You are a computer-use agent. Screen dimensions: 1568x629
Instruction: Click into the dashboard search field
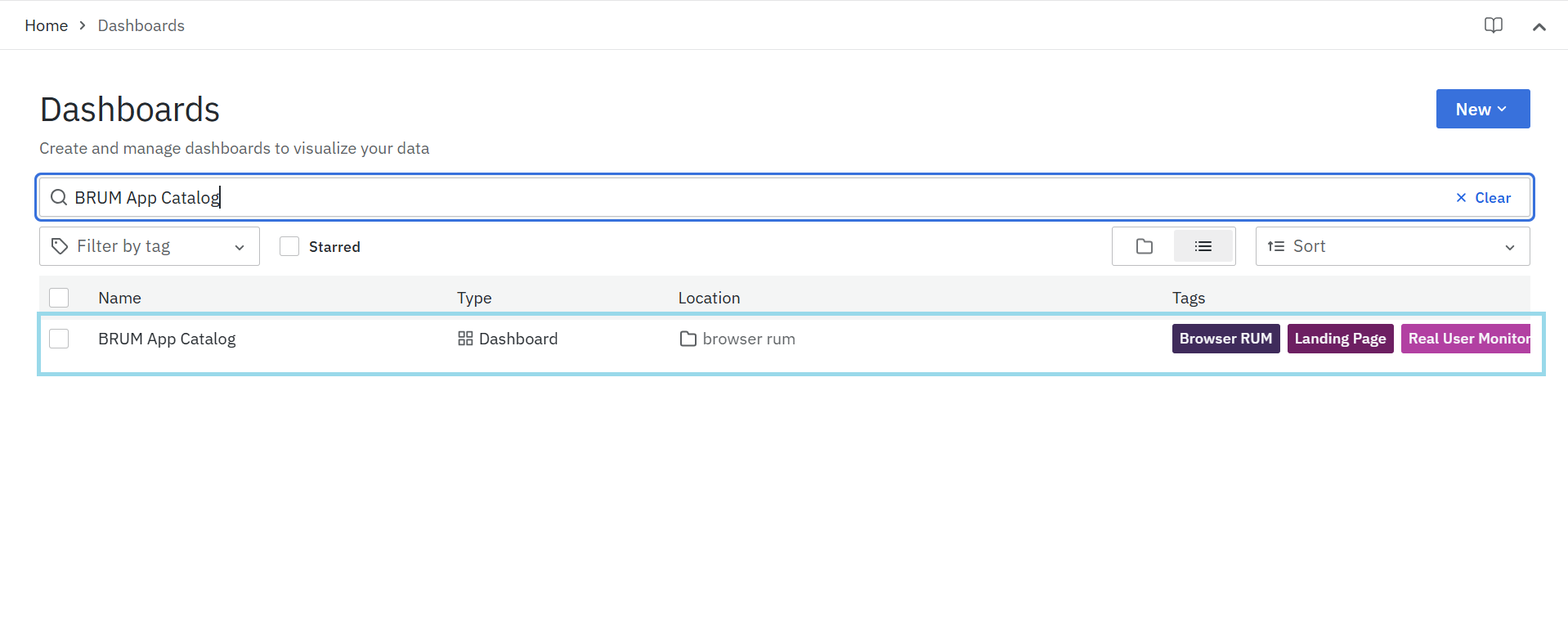736,198
